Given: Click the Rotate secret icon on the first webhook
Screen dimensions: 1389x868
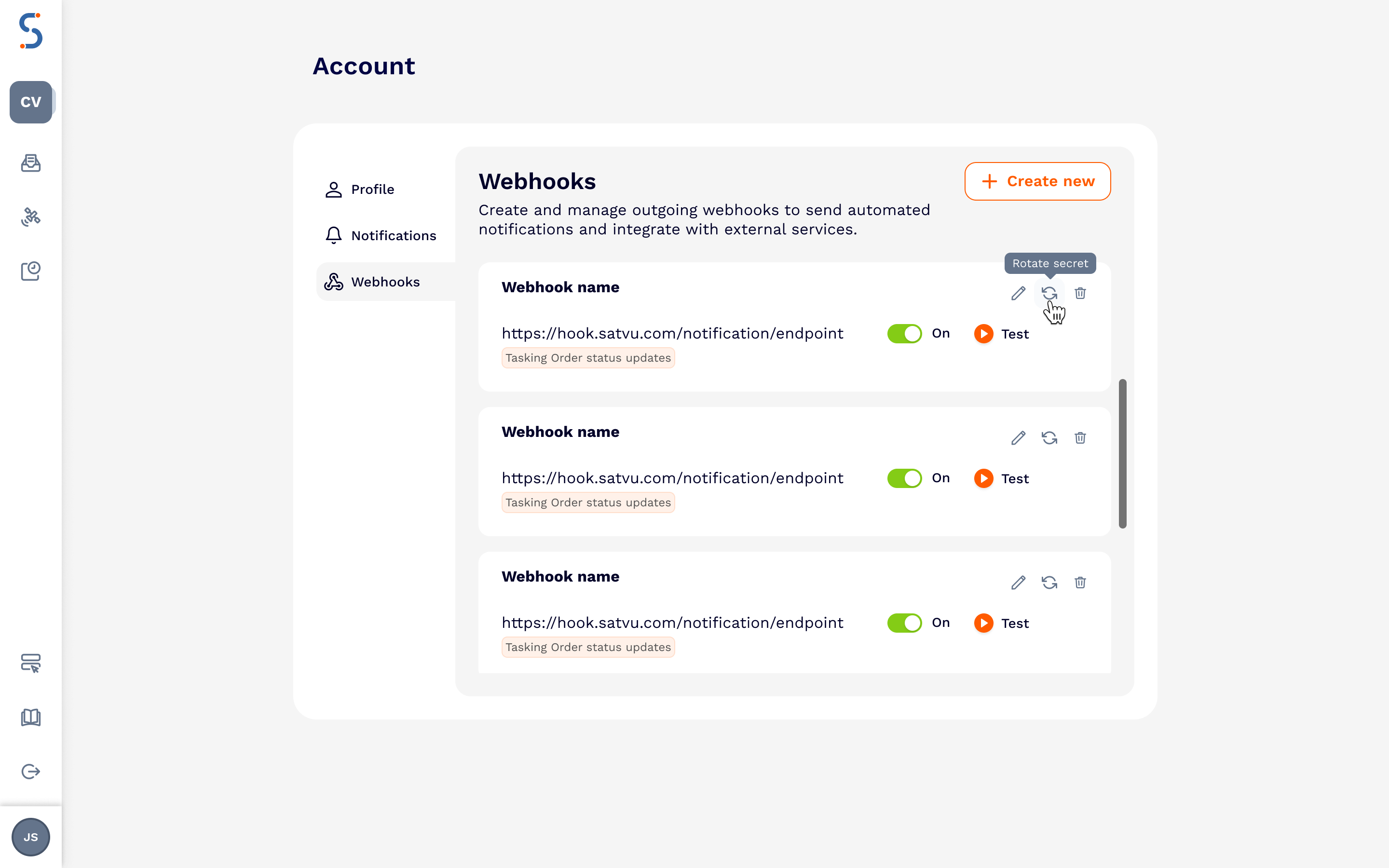Looking at the screenshot, I should pos(1050,293).
